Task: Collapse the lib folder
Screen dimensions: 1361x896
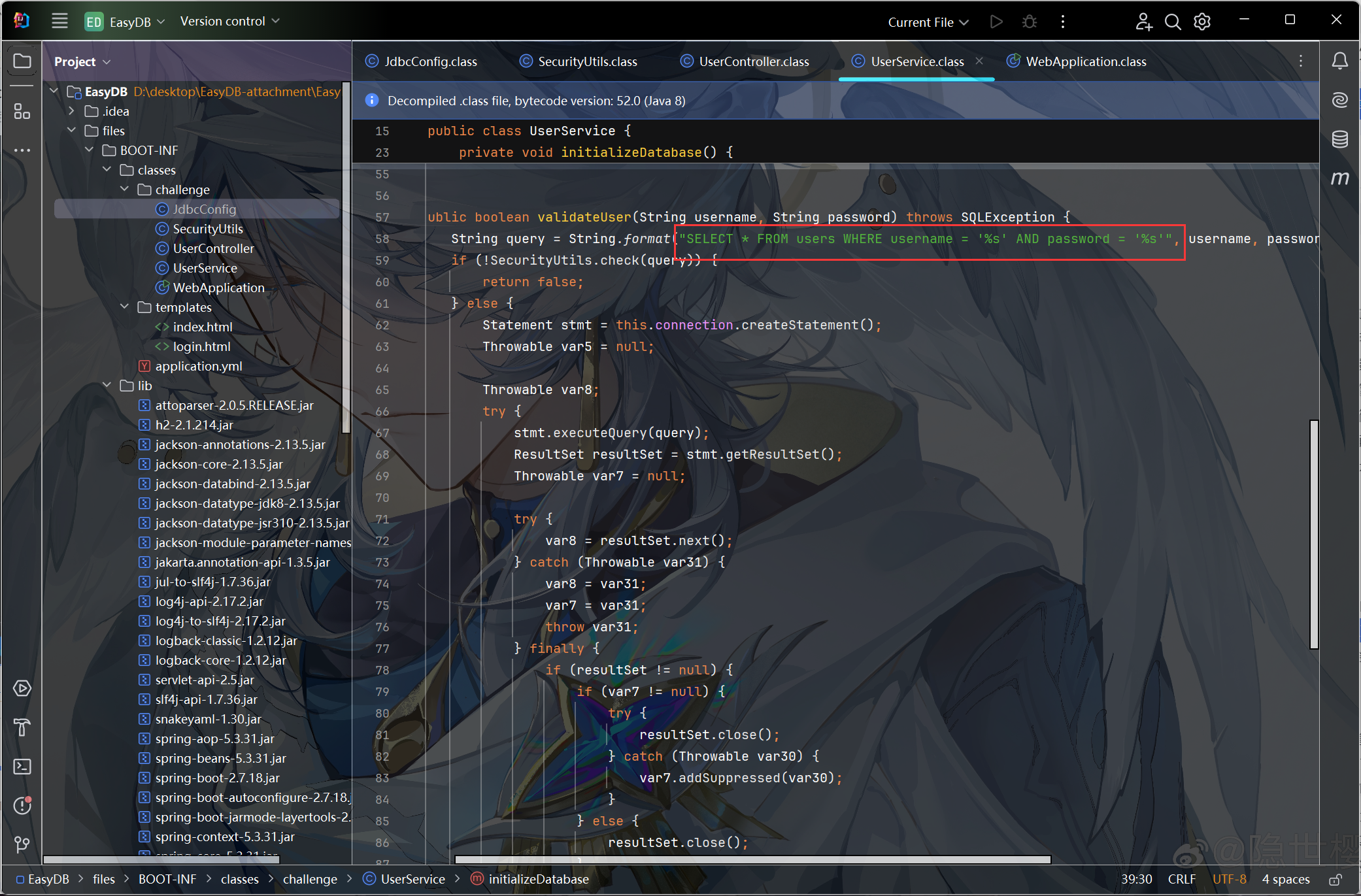Action: 107,386
